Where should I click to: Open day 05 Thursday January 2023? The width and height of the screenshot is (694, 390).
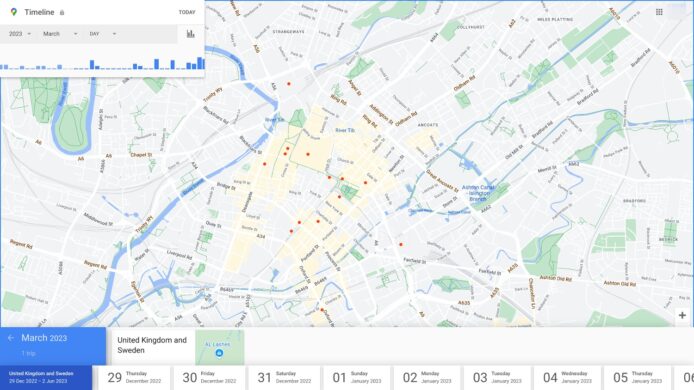click(638, 378)
